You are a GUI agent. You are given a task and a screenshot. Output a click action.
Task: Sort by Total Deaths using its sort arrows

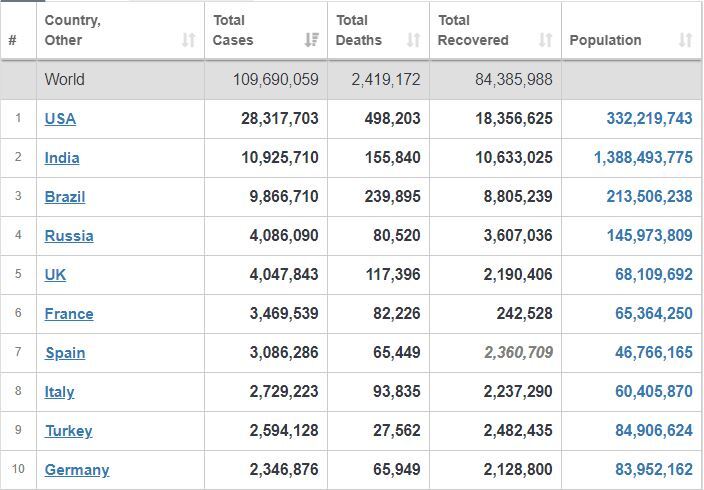pos(414,40)
